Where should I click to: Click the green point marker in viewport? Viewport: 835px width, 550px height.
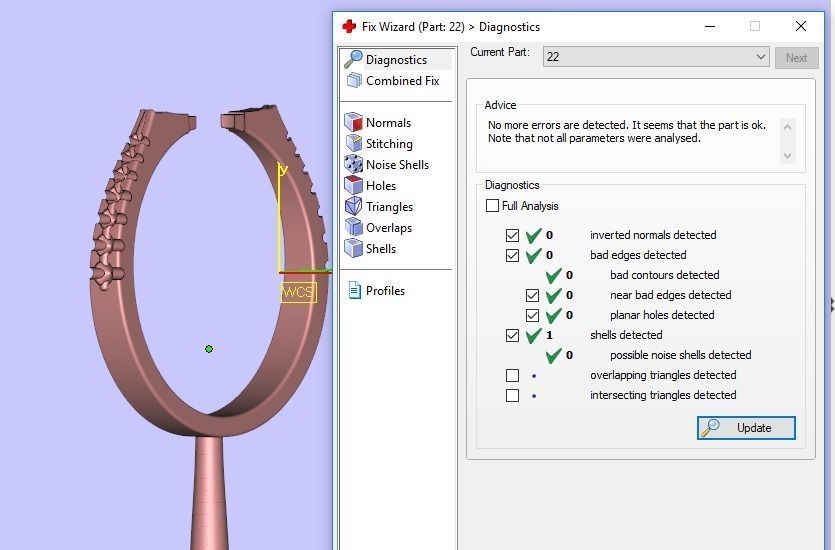click(209, 349)
